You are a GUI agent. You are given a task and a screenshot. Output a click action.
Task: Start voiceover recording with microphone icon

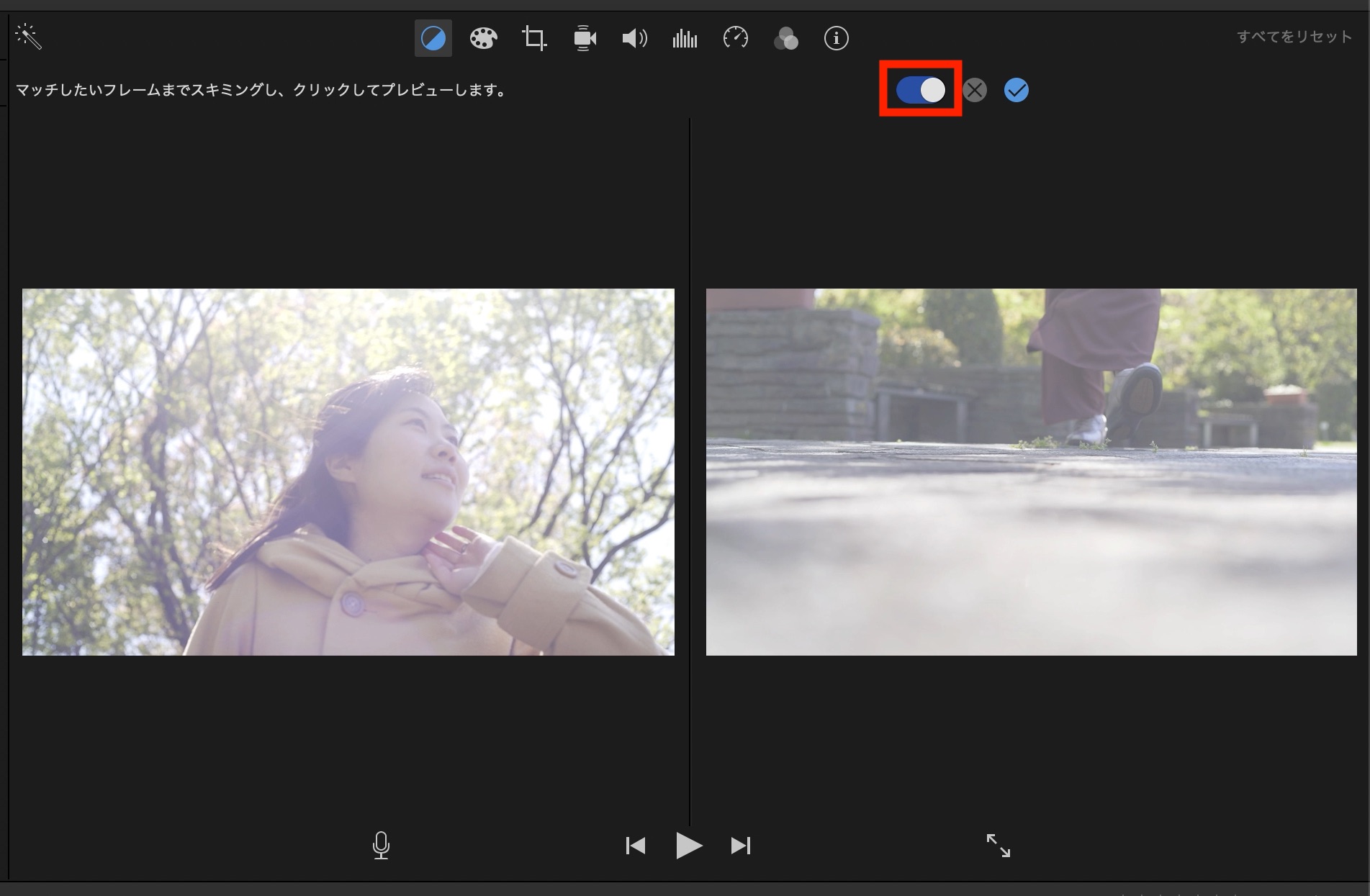[381, 845]
